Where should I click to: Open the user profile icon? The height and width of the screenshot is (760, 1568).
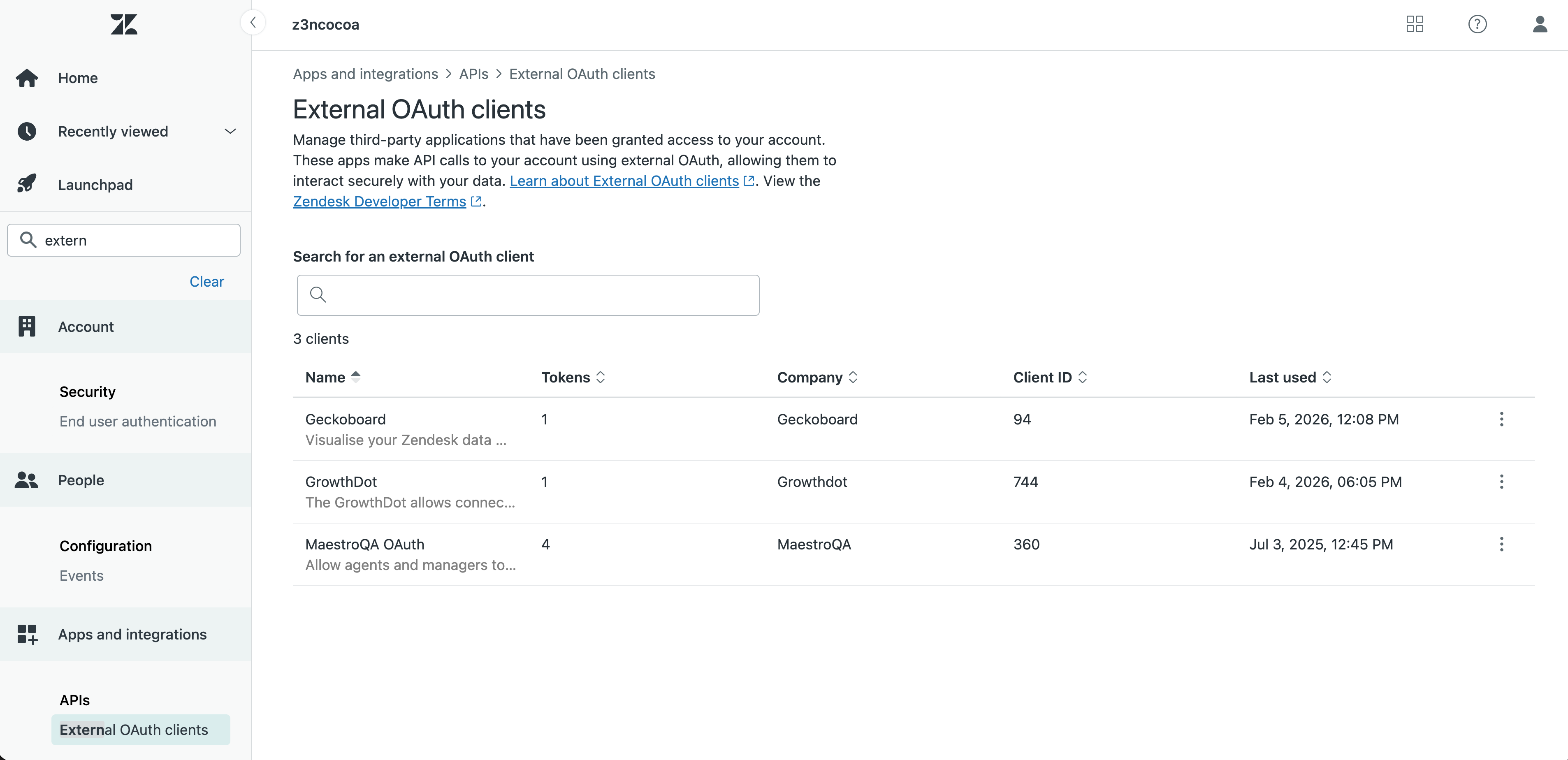pos(1539,24)
